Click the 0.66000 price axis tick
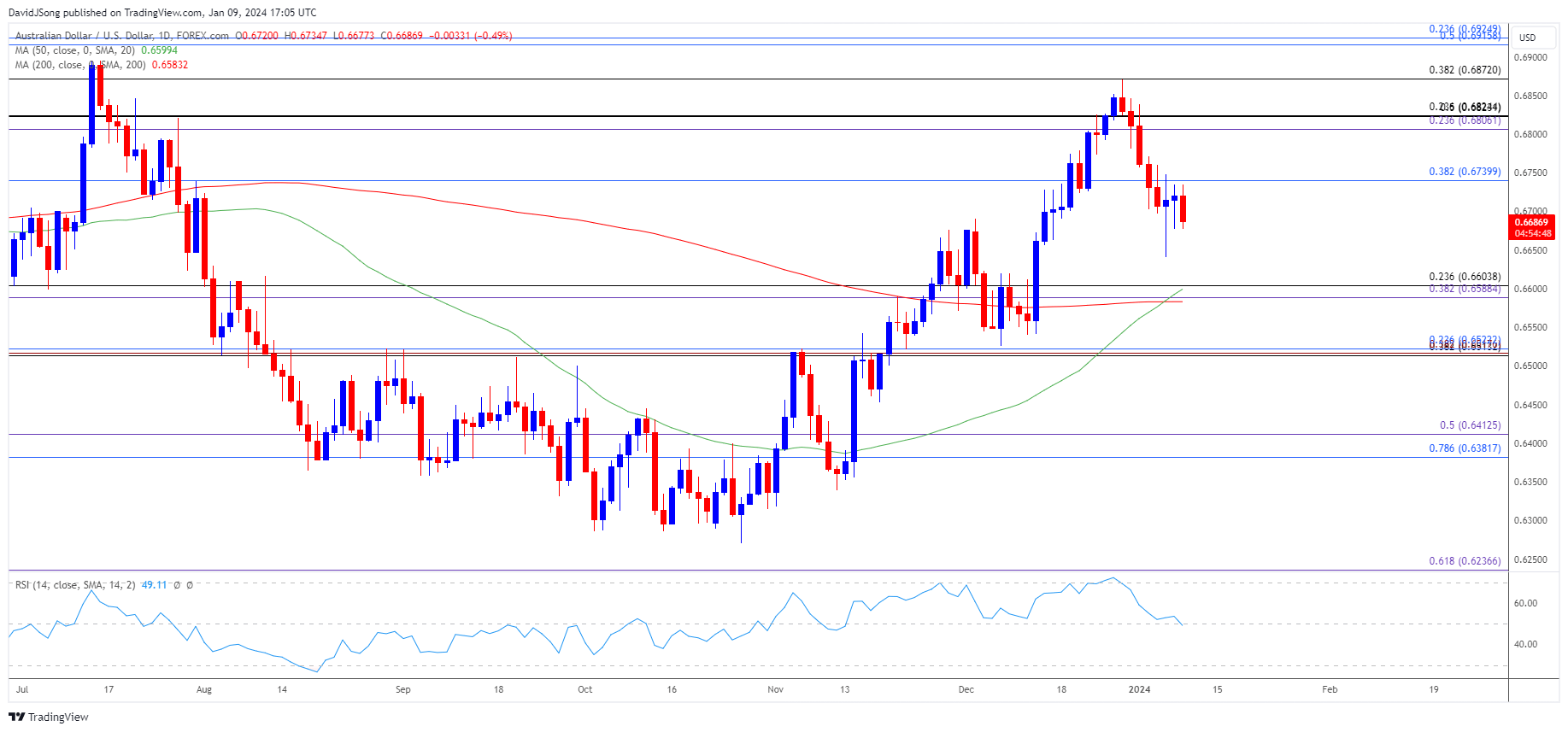 coord(1530,289)
